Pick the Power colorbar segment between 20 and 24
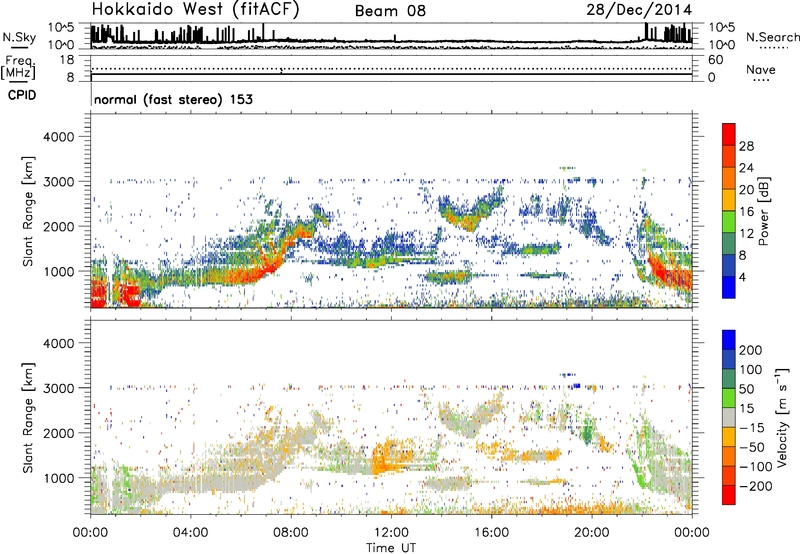Viewport: 800px width, 554px height. (729, 179)
